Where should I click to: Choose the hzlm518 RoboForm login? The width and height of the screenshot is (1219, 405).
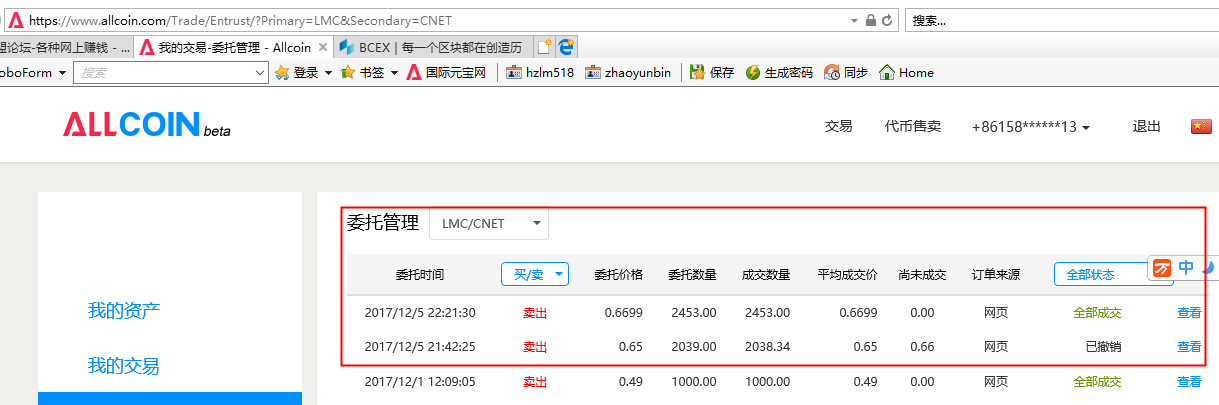pos(540,72)
